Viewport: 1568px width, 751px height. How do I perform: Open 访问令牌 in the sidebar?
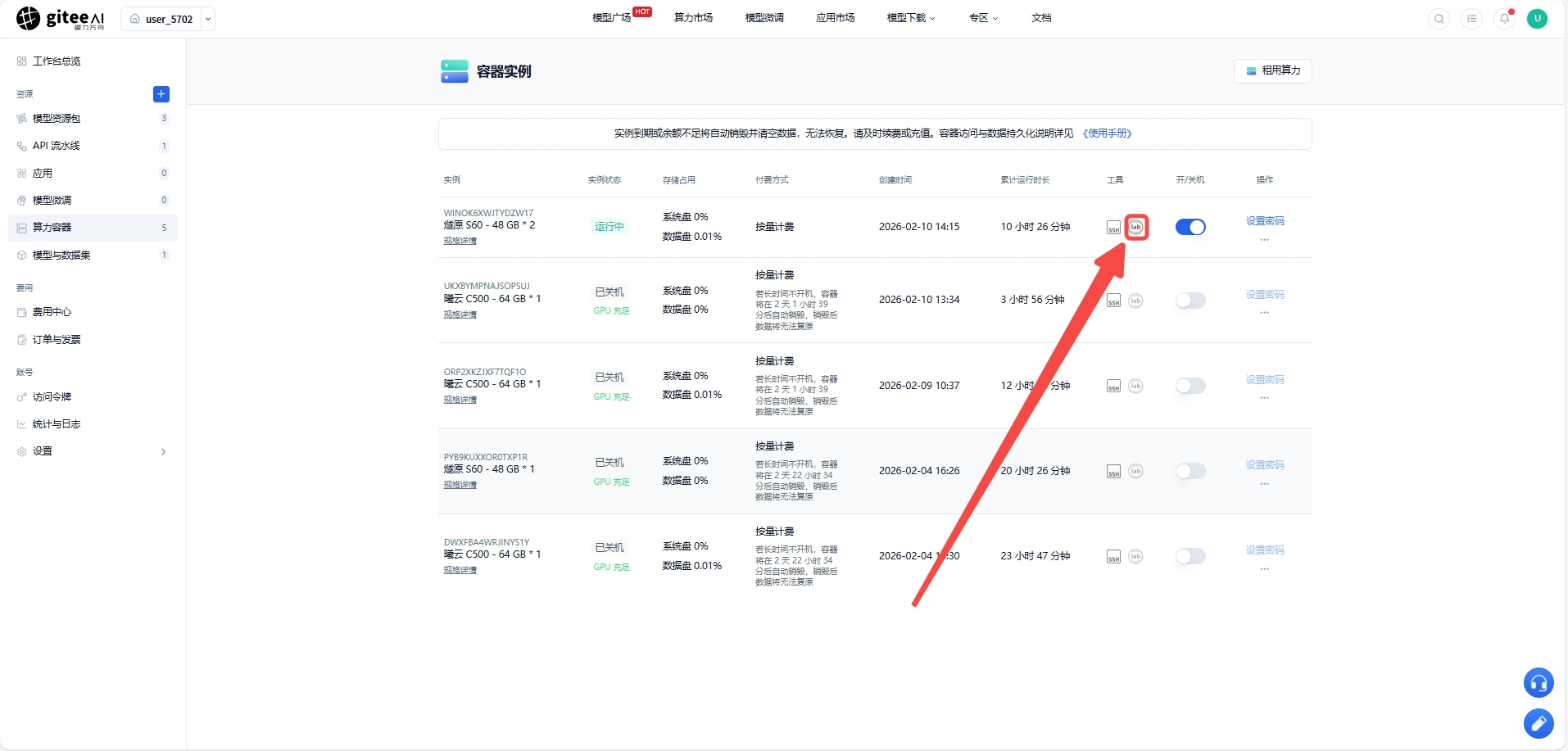tap(93, 397)
